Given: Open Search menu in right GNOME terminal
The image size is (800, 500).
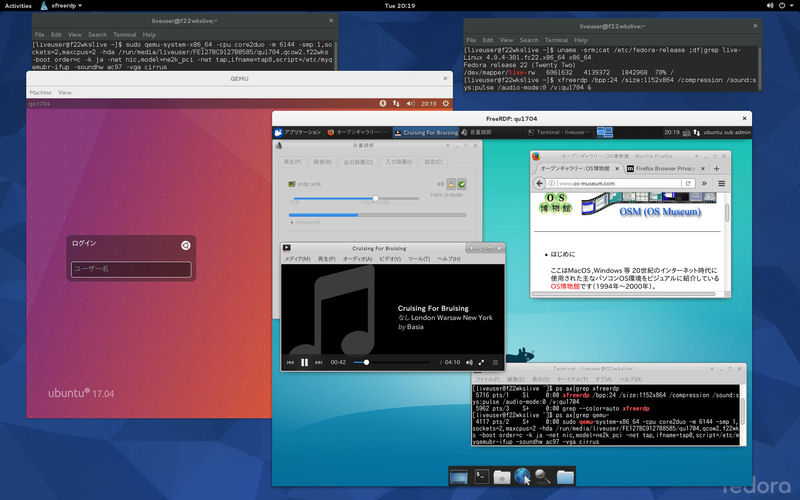Looking at the screenshot, I should pos(529,40).
